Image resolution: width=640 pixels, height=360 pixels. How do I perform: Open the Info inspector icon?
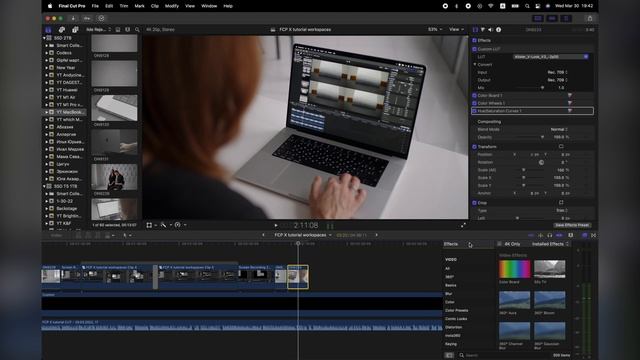498,30
